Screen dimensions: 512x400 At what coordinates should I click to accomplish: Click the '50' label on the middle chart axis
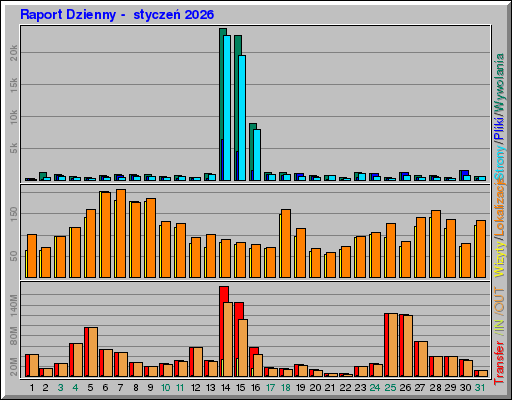point(14,256)
